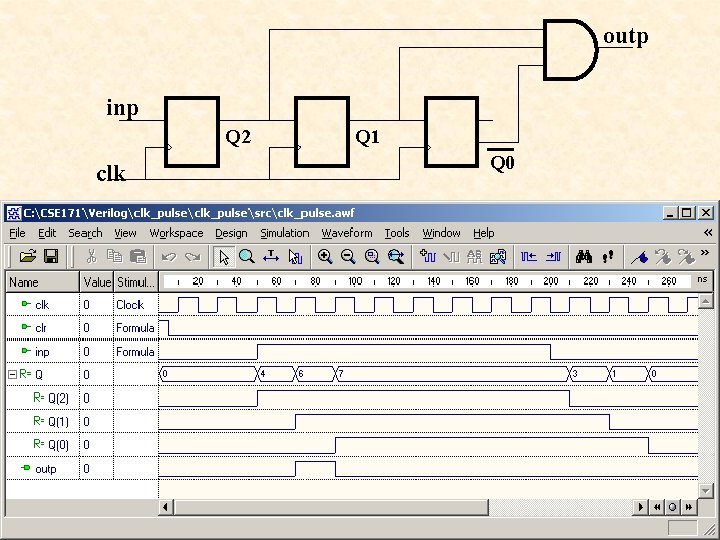Image resolution: width=720 pixels, height=540 pixels.
Task: Click the Formula stimulator cell for inp
Action: pos(136,352)
